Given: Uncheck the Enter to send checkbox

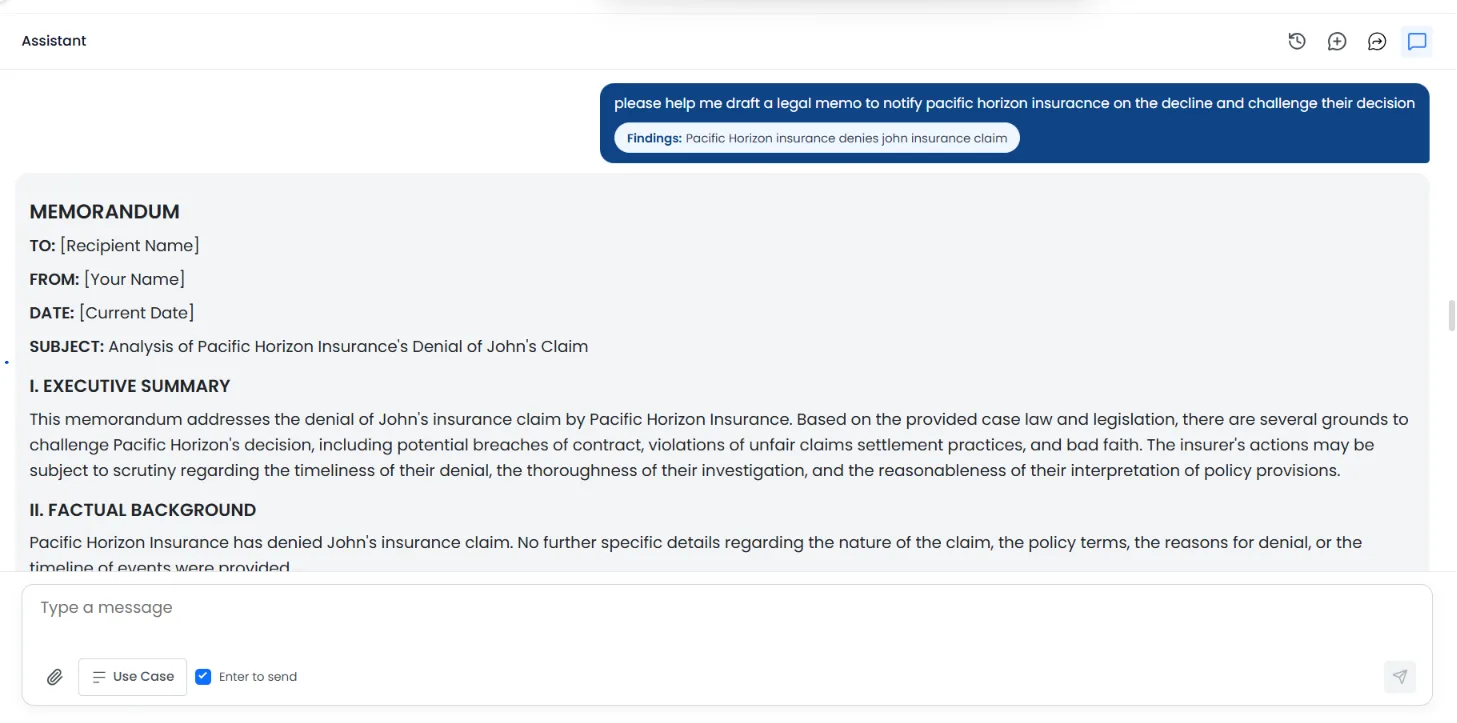Looking at the screenshot, I should [x=203, y=677].
